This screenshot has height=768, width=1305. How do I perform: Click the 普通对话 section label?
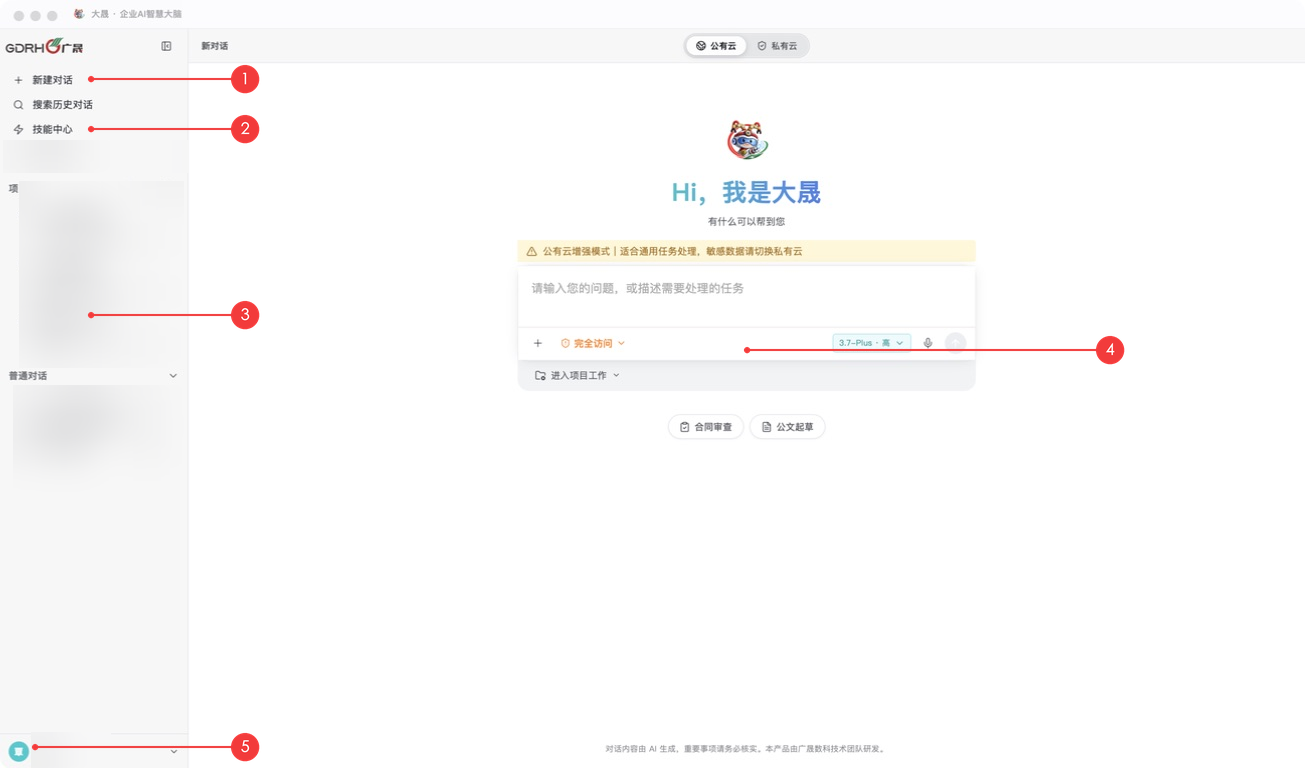(28, 376)
